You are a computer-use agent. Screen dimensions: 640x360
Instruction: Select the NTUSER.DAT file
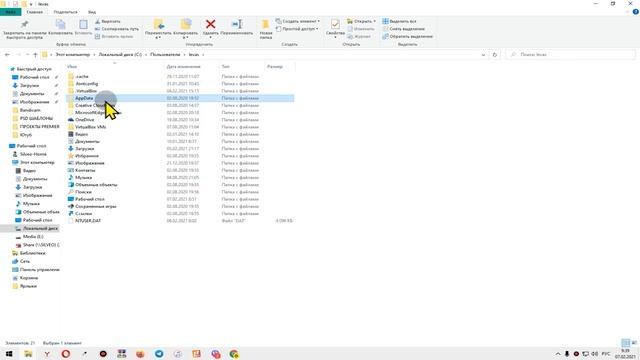(x=88, y=221)
